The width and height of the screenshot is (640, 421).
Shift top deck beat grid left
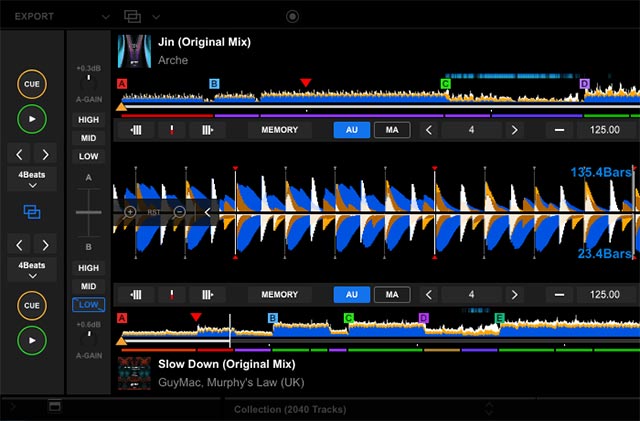pyautogui.click(x=136, y=130)
